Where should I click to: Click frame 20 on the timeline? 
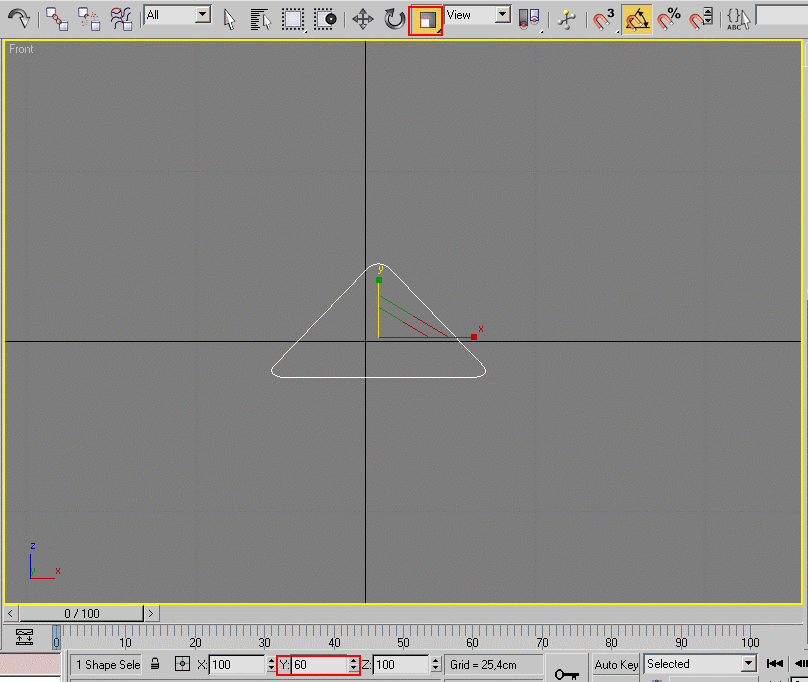pyautogui.click(x=195, y=642)
